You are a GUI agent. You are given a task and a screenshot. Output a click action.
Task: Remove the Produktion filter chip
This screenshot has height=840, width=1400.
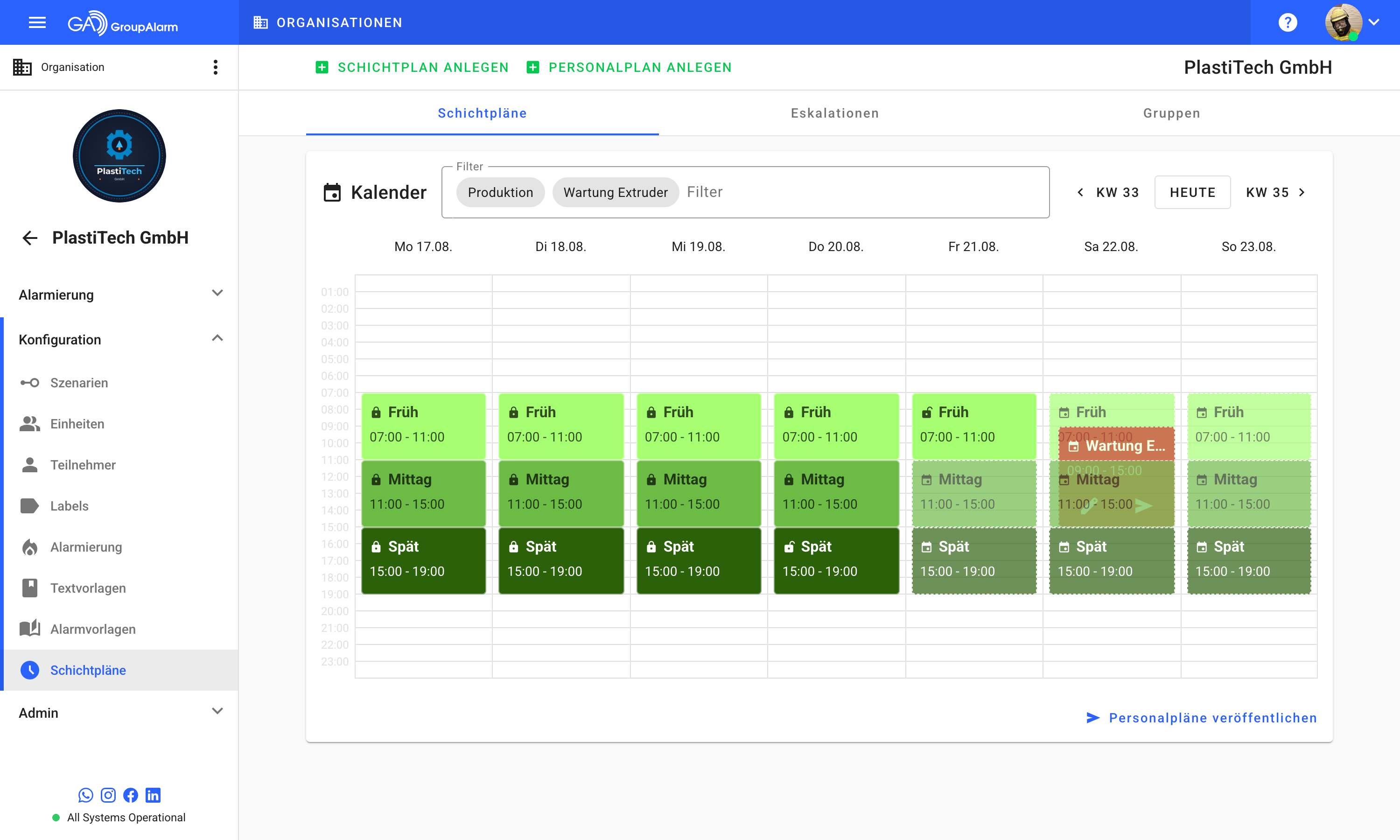click(500, 192)
